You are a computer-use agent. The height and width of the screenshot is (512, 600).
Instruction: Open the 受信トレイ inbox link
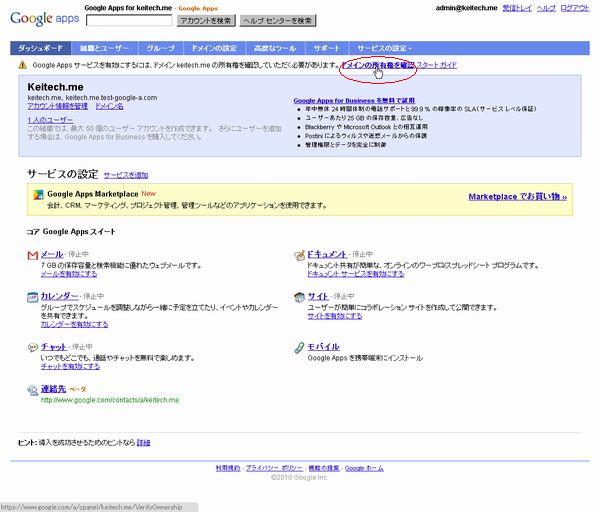click(517, 8)
